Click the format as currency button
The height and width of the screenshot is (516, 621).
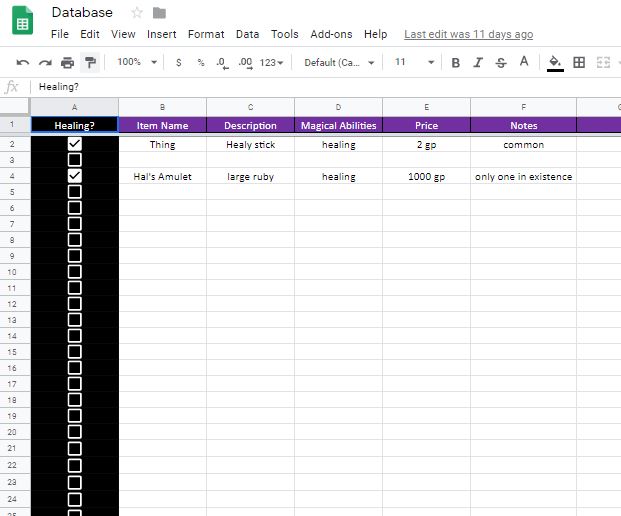coord(178,62)
